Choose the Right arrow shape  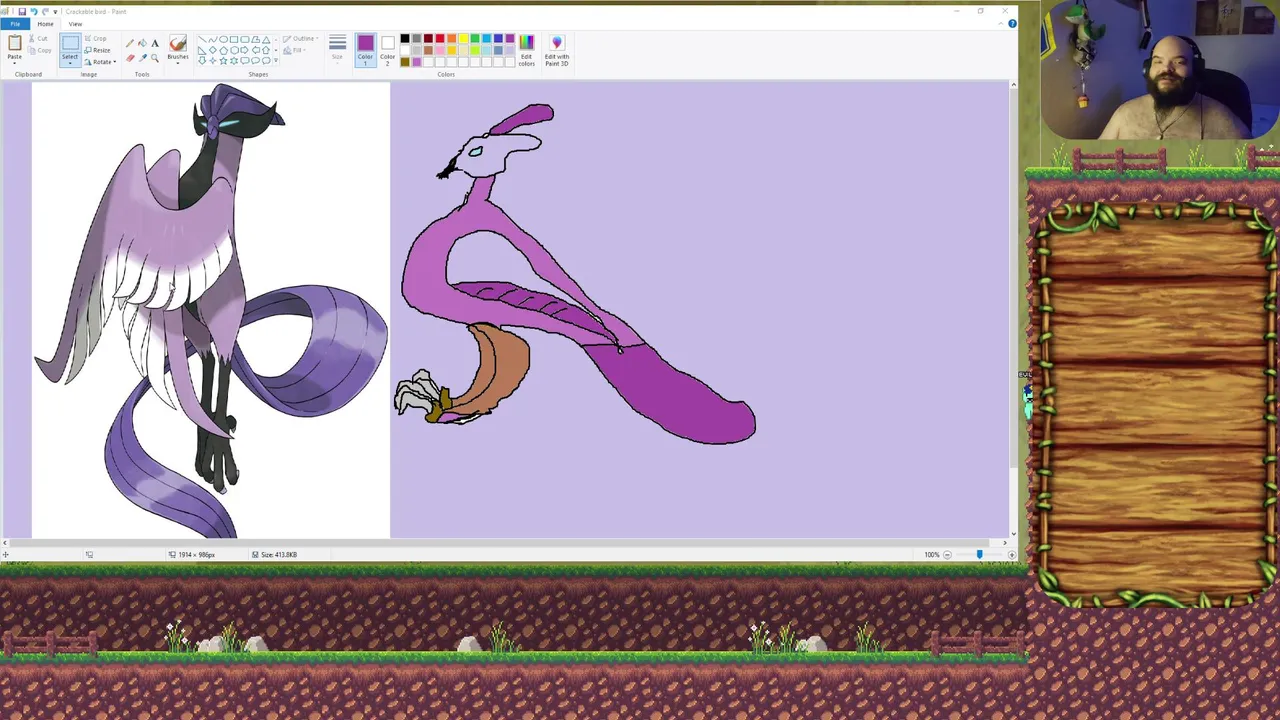(244, 50)
